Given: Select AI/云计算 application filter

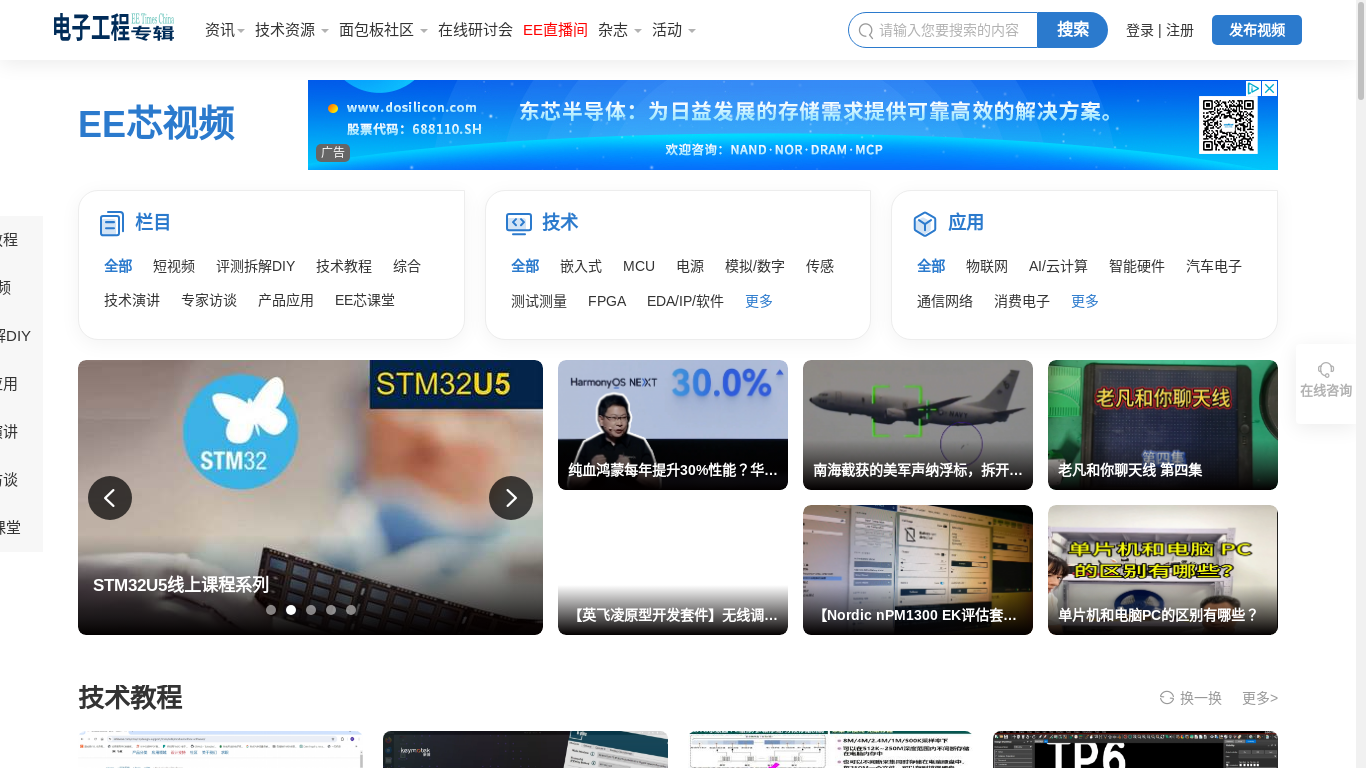Looking at the screenshot, I should tap(1058, 266).
